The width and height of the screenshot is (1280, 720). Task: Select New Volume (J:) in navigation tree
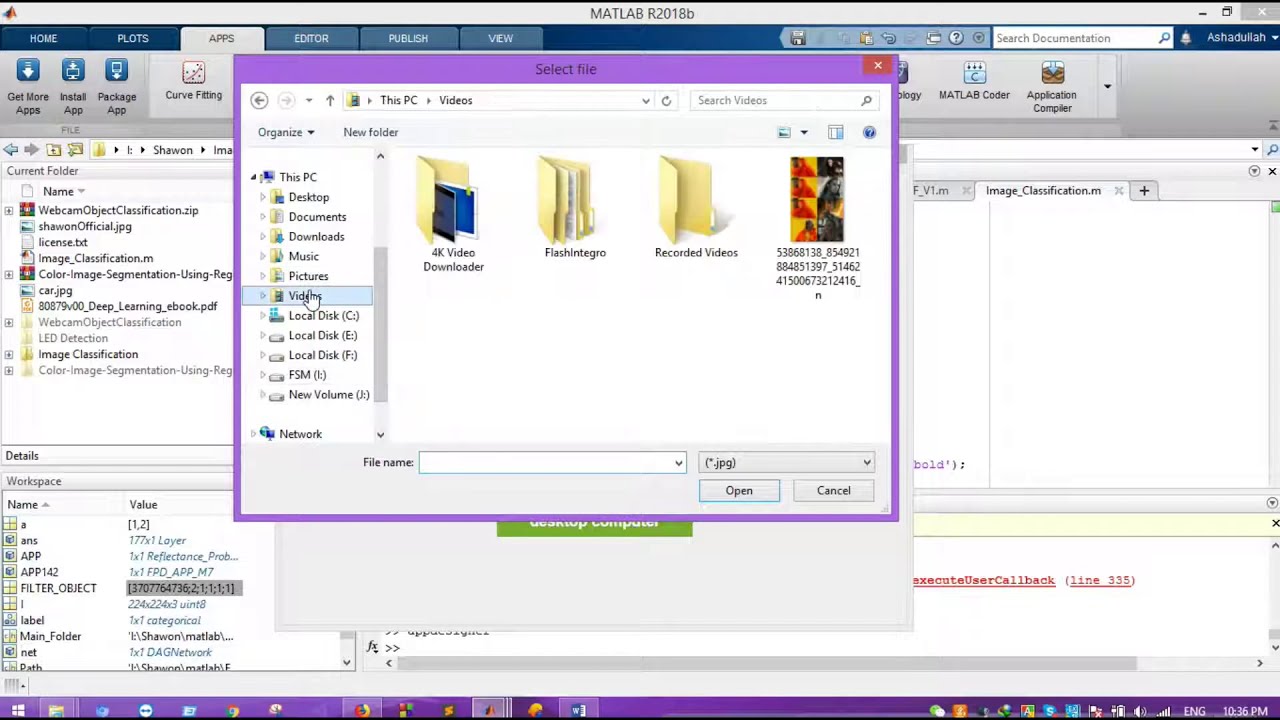[329, 395]
